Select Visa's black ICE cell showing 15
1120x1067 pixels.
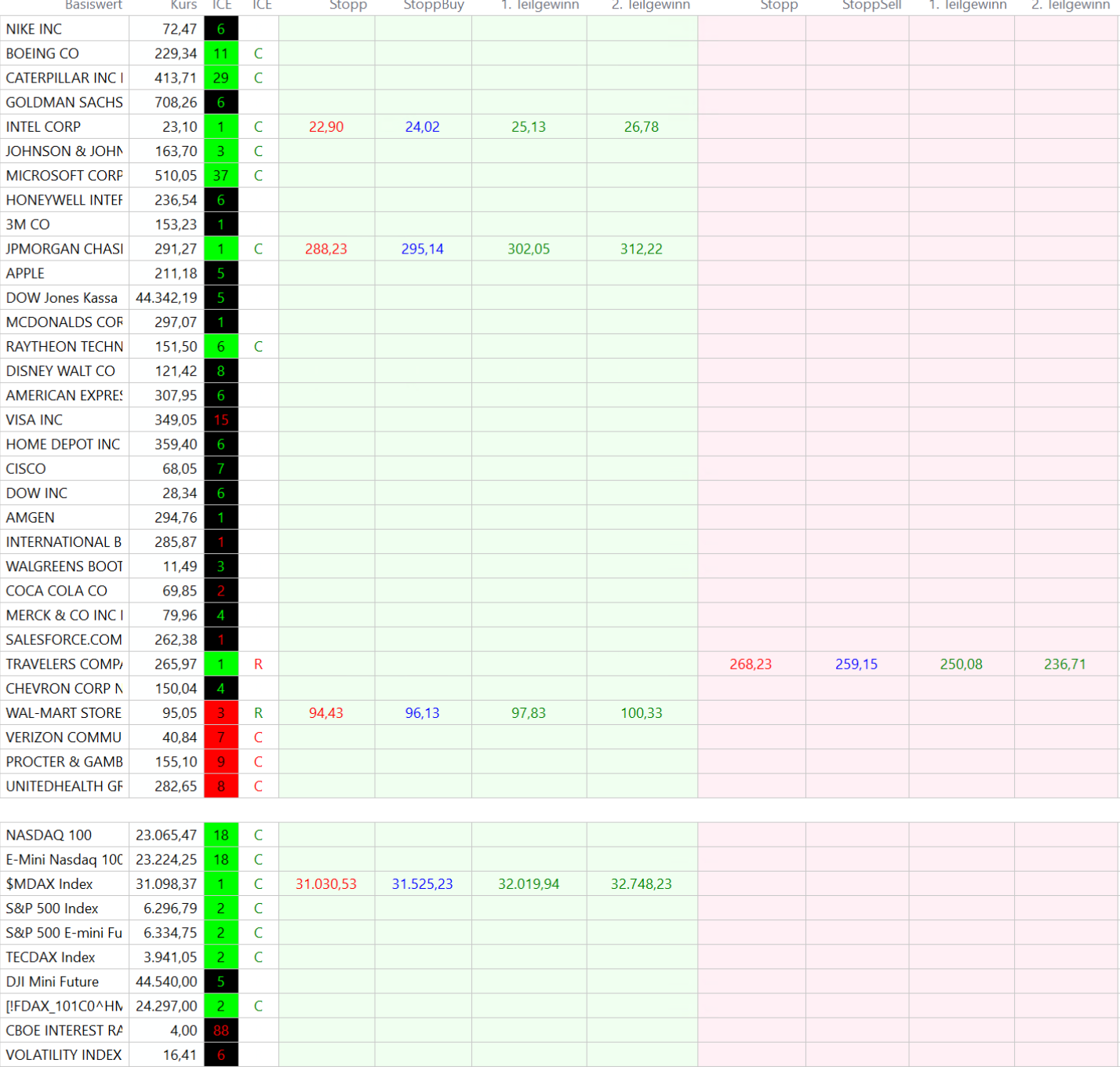click(x=221, y=421)
